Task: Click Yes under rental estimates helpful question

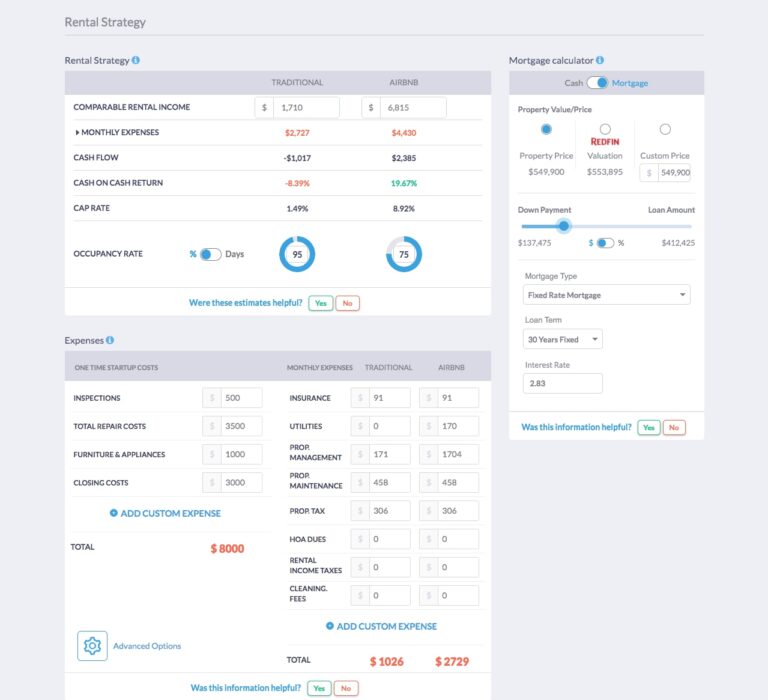Action: (320, 303)
